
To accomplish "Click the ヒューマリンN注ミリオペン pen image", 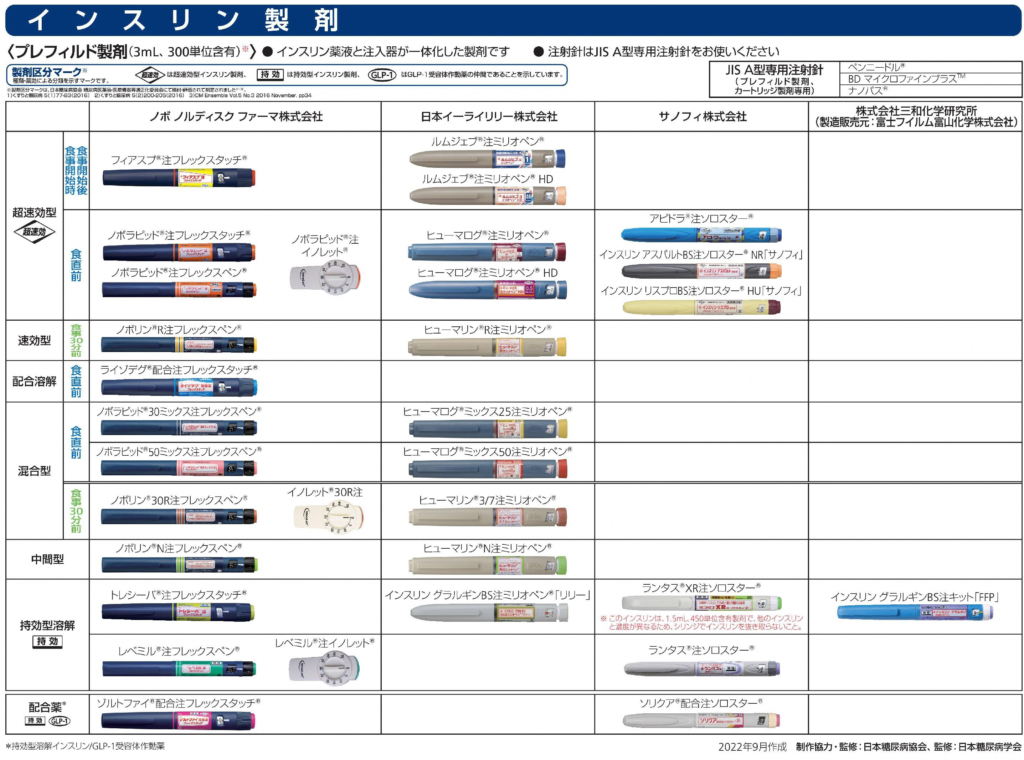I will 487,565.
